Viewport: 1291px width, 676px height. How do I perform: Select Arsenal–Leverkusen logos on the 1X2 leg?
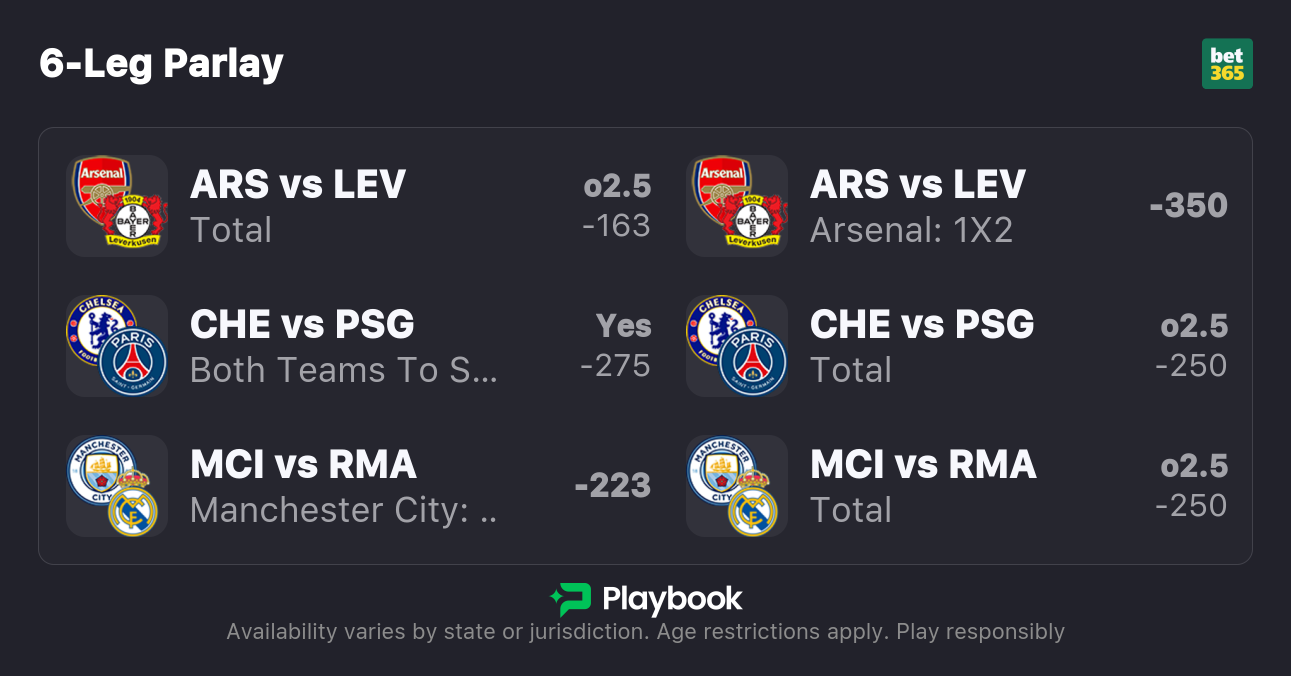[737, 206]
